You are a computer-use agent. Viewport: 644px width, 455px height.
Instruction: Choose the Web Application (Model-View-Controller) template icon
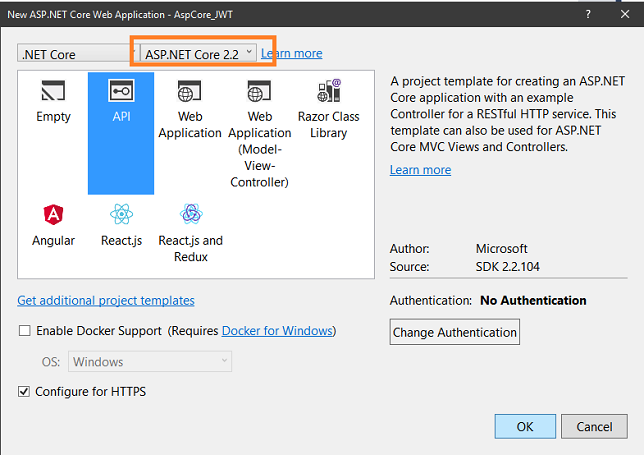[259, 91]
